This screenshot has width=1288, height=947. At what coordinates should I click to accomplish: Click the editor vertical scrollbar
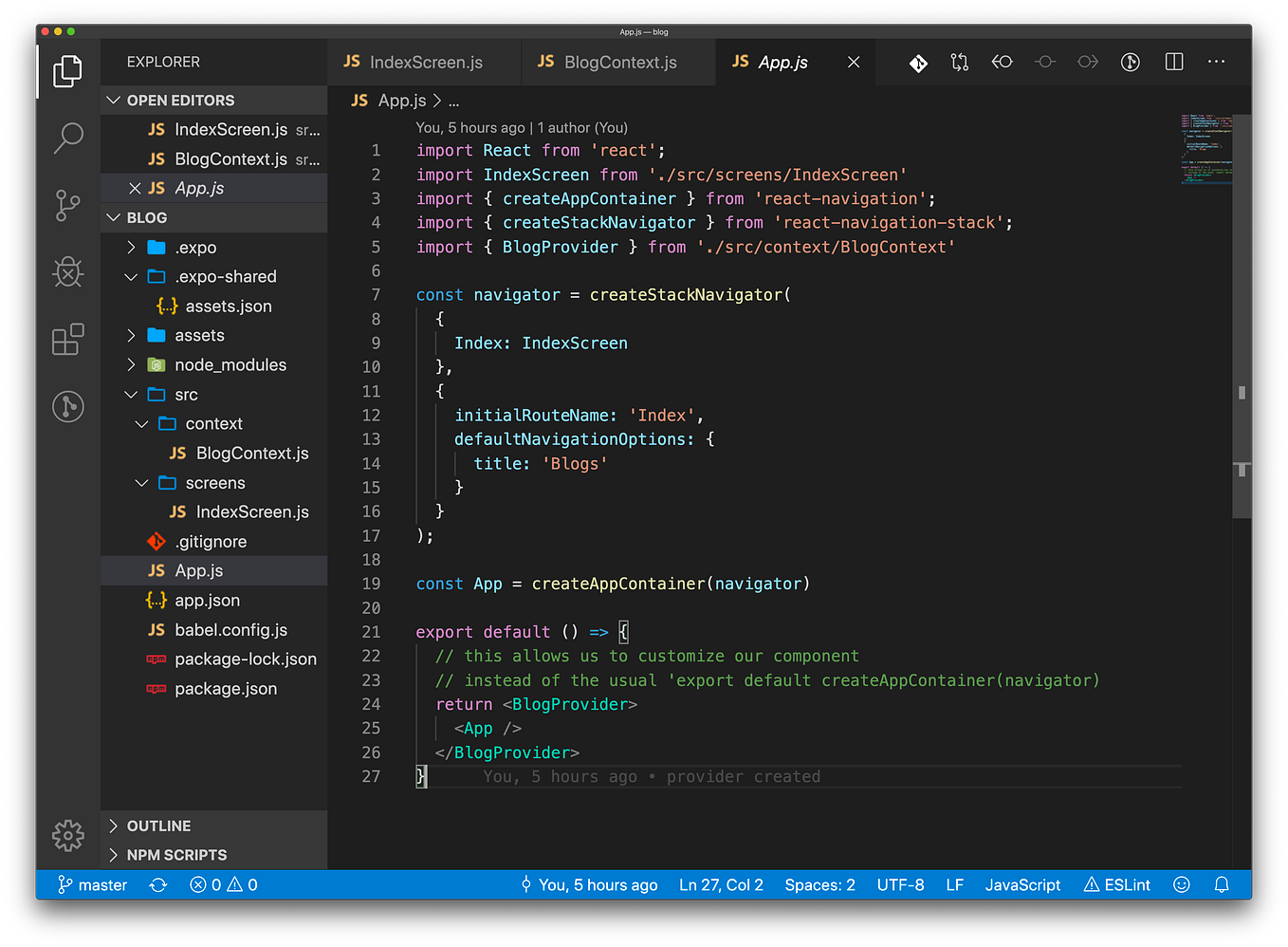(x=1242, y=391)
